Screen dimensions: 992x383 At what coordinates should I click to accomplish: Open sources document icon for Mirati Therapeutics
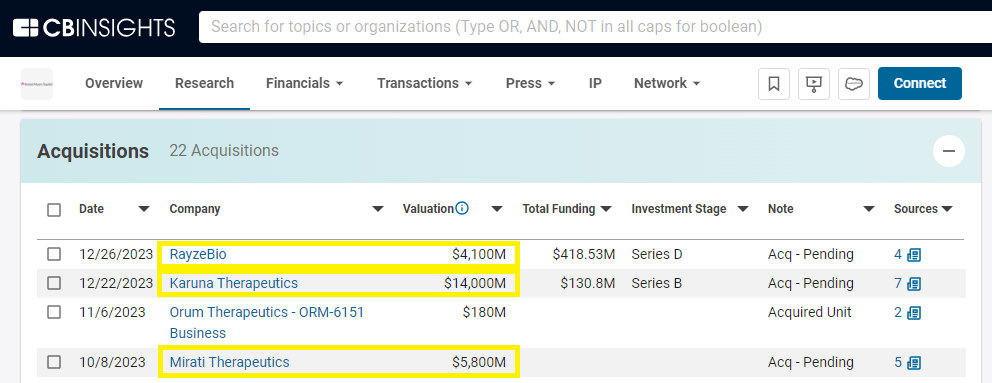pos(914,363)
